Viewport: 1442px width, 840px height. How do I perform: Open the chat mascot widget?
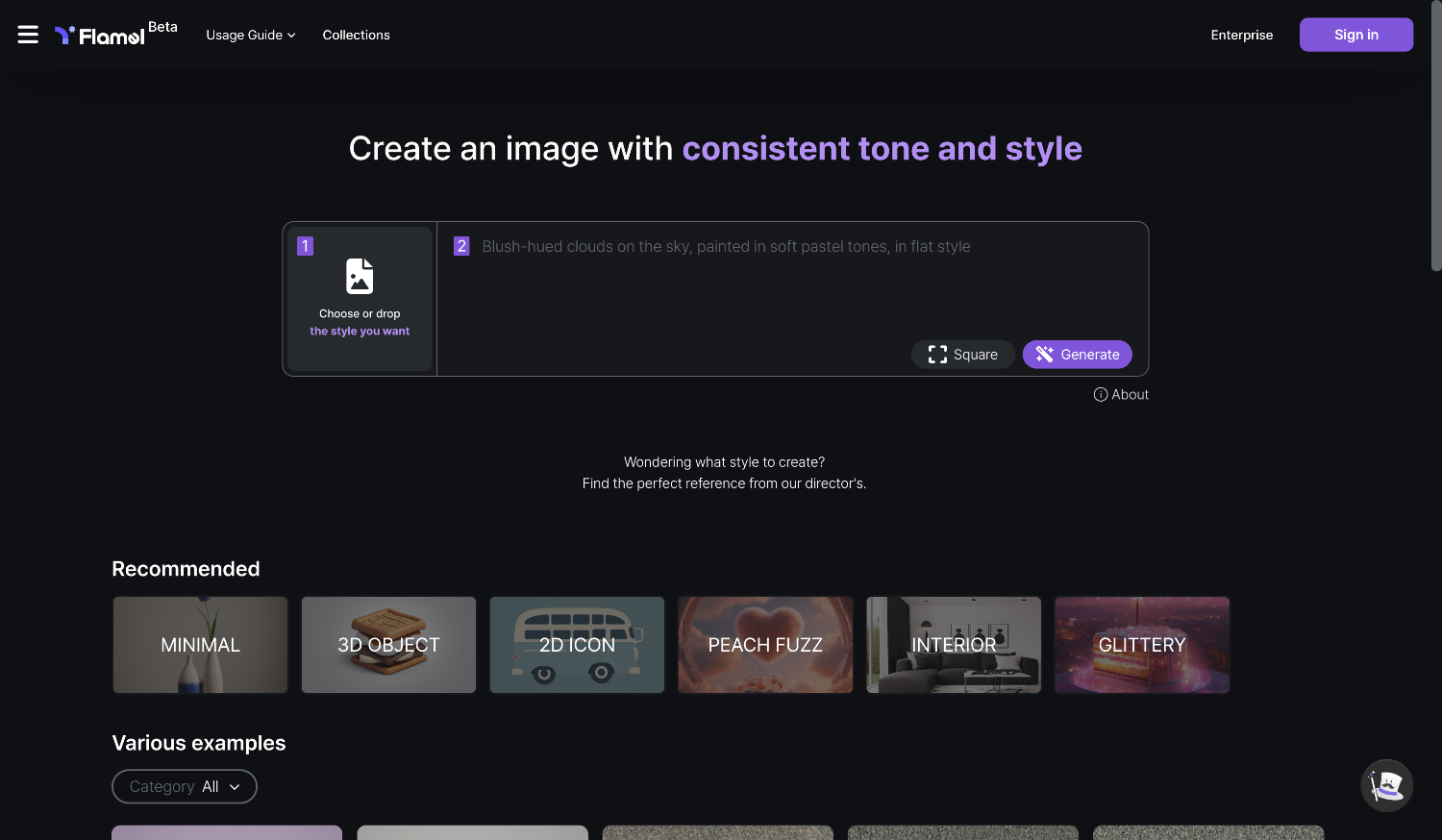pyautogui.click(x=1386, y=785)
